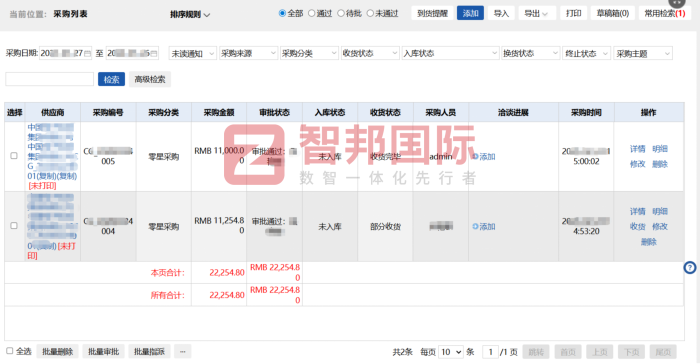Open the 换货状态 dropdown

530,54
